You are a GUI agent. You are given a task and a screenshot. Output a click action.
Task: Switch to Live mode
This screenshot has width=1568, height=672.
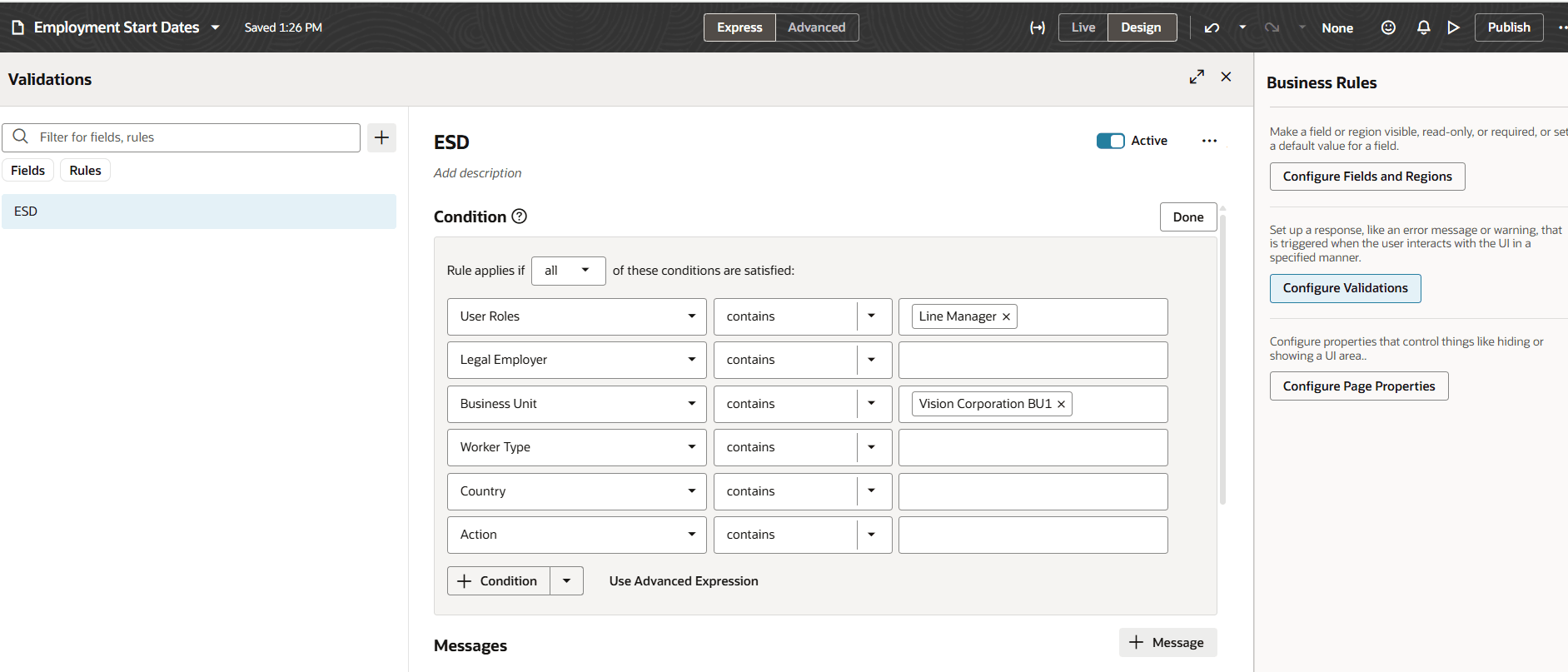[x=1083, y=27]
